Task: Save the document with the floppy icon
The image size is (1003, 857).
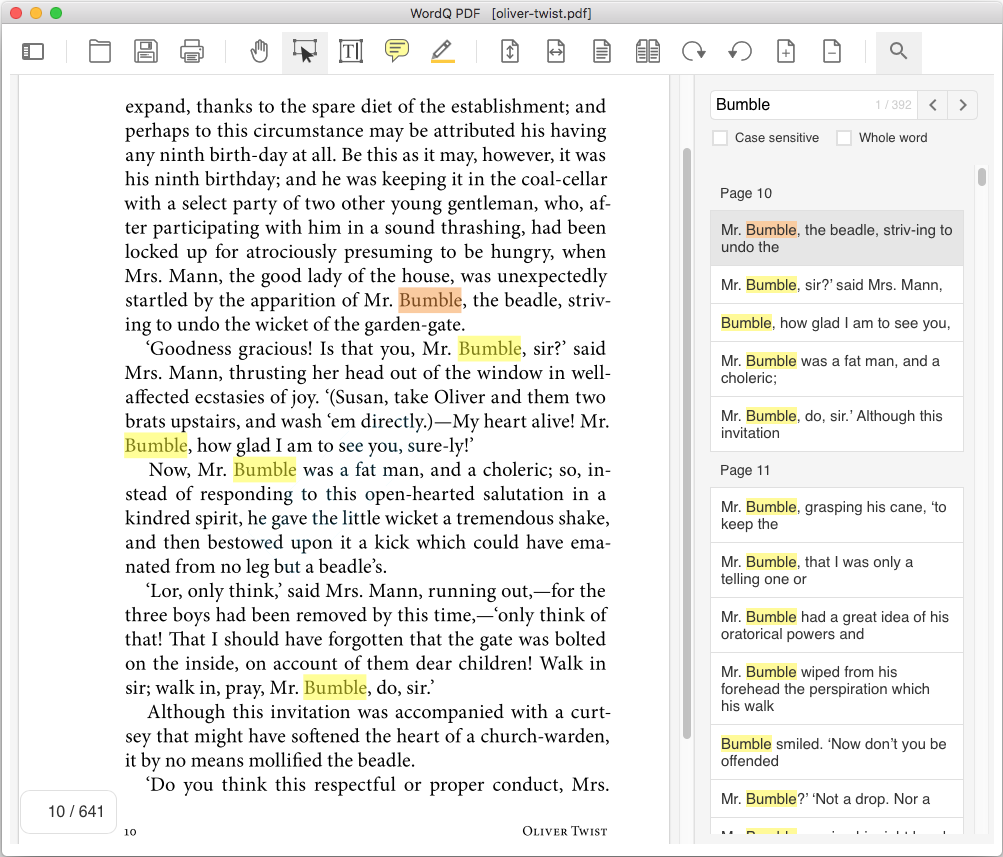Action: click(x=146, y=51)
